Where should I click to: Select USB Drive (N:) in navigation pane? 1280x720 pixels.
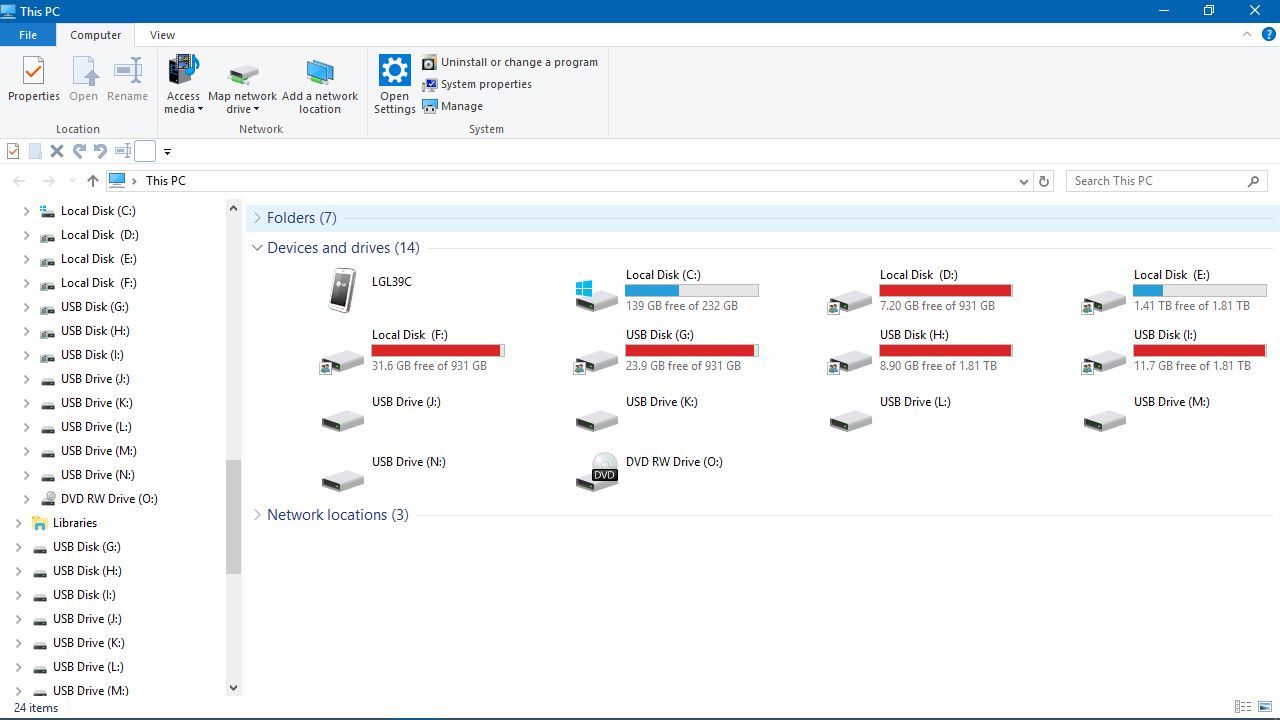click(97, 475)
